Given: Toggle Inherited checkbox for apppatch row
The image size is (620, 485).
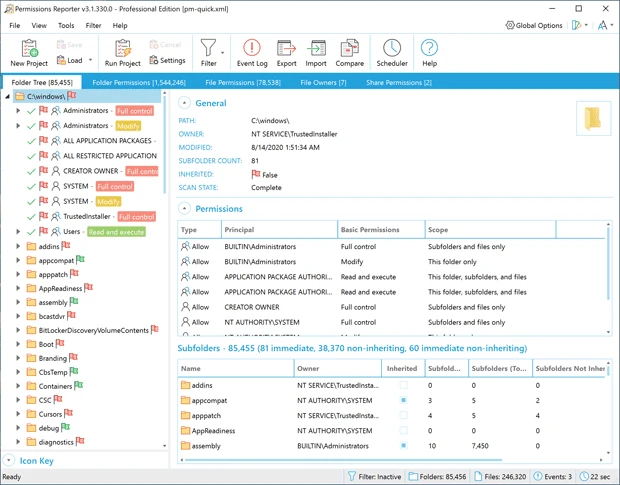Looking at the screenshot, I should (402, 416).
